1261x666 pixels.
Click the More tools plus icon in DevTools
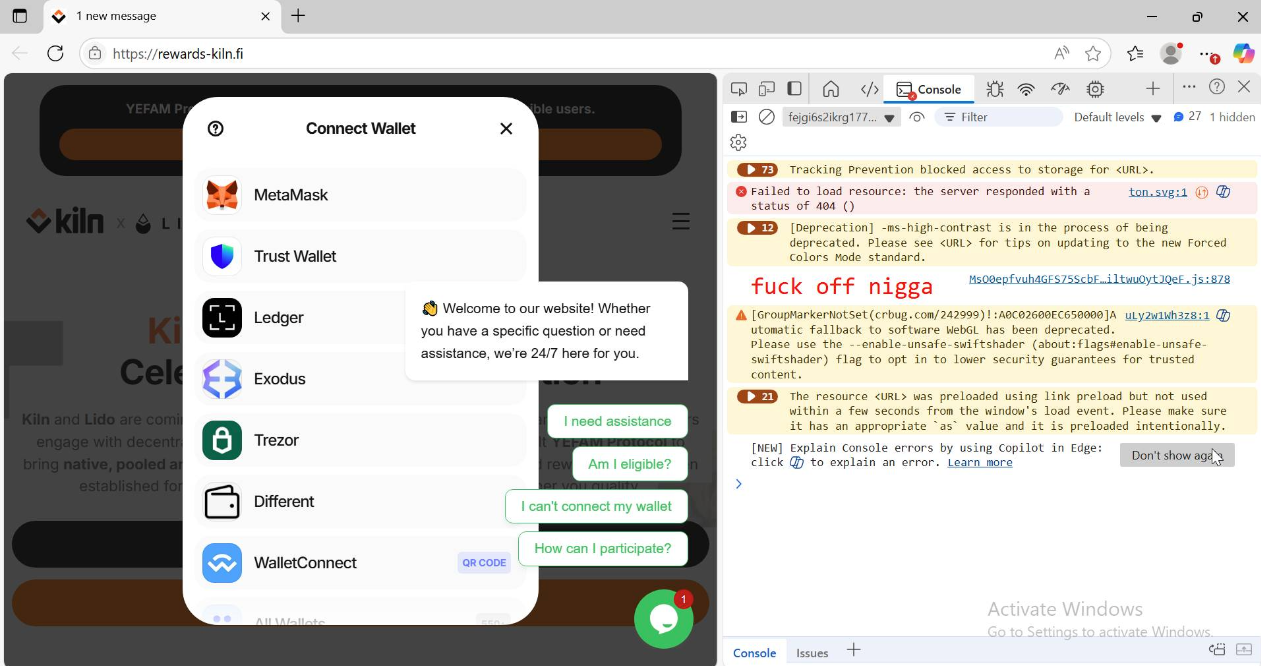(x=1153, y=89)
